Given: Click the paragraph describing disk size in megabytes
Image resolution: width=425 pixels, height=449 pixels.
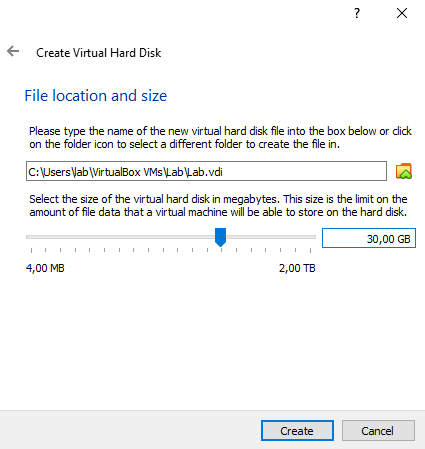Looking at the screenshot, I should click(x=218, y=205).
